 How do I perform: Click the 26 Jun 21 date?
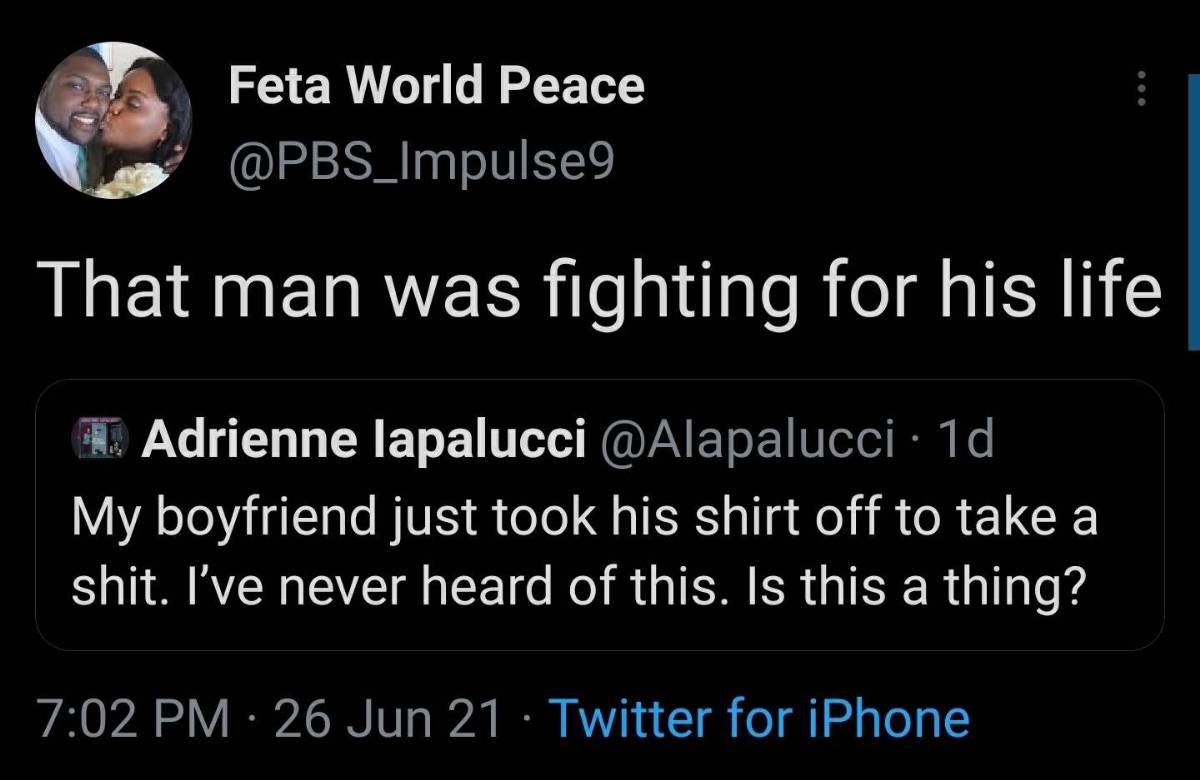[388, 719]
